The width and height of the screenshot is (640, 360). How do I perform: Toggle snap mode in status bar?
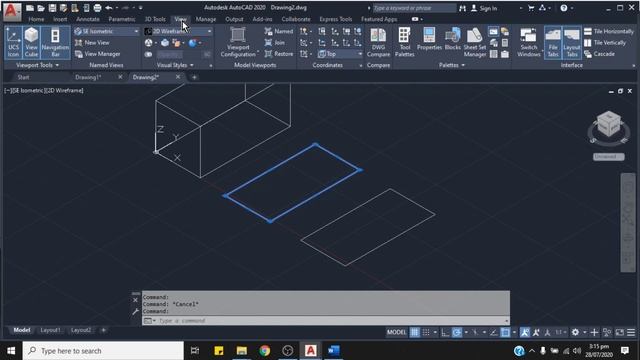426,332
